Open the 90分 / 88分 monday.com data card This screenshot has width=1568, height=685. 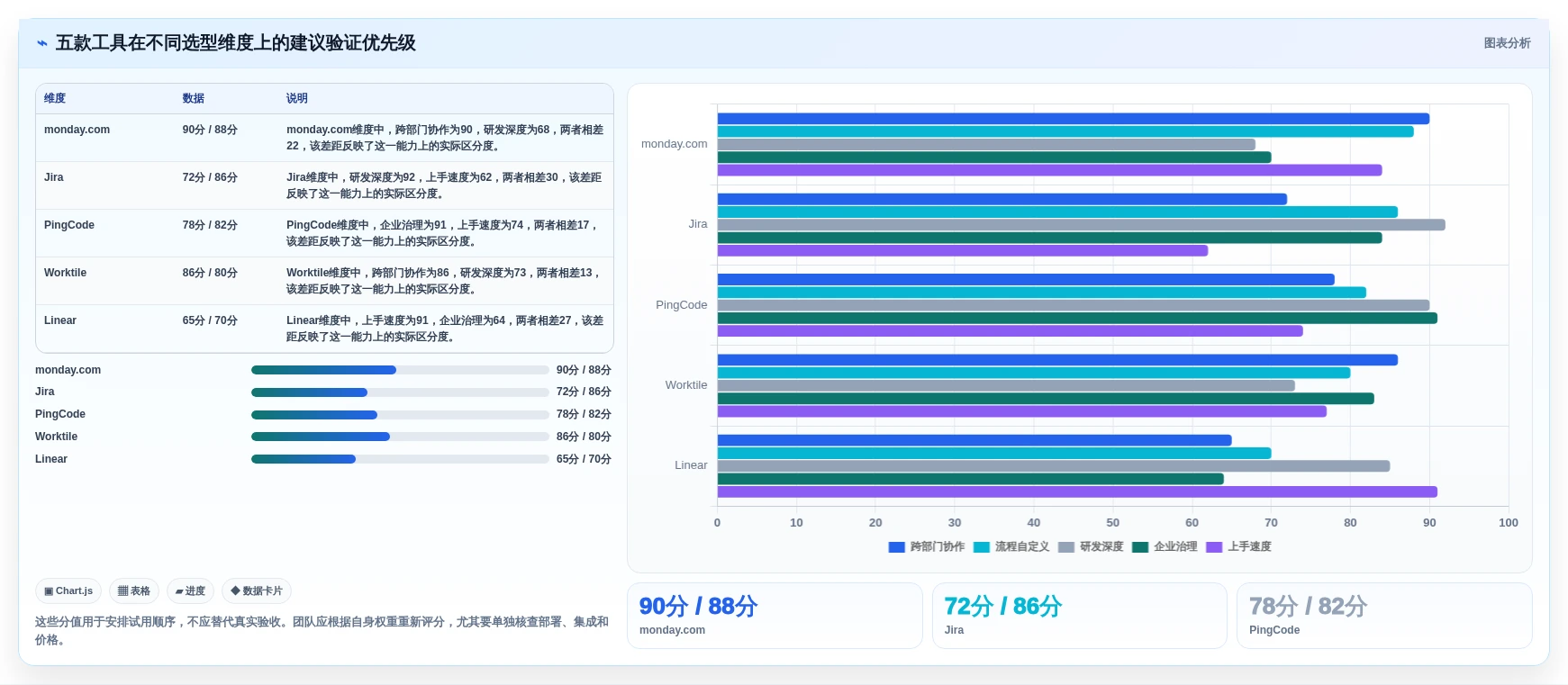tap(775, 616)
